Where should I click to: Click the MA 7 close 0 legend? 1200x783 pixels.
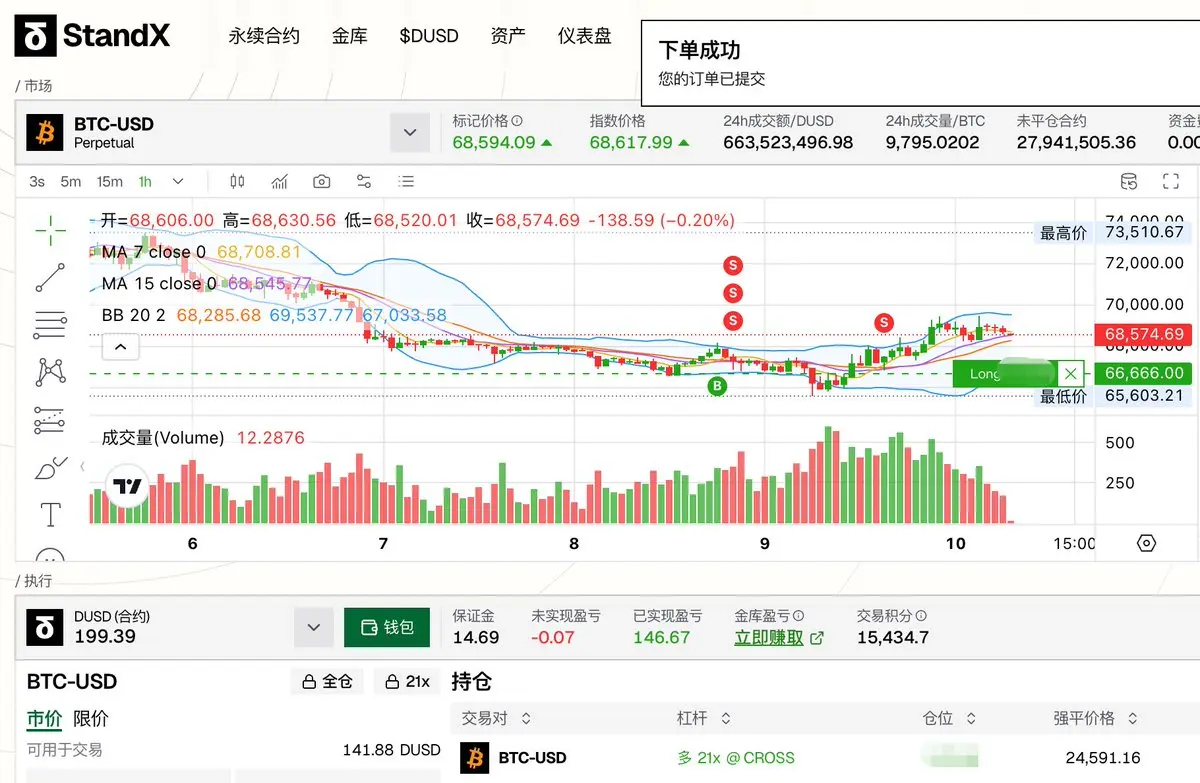[153, 252]
